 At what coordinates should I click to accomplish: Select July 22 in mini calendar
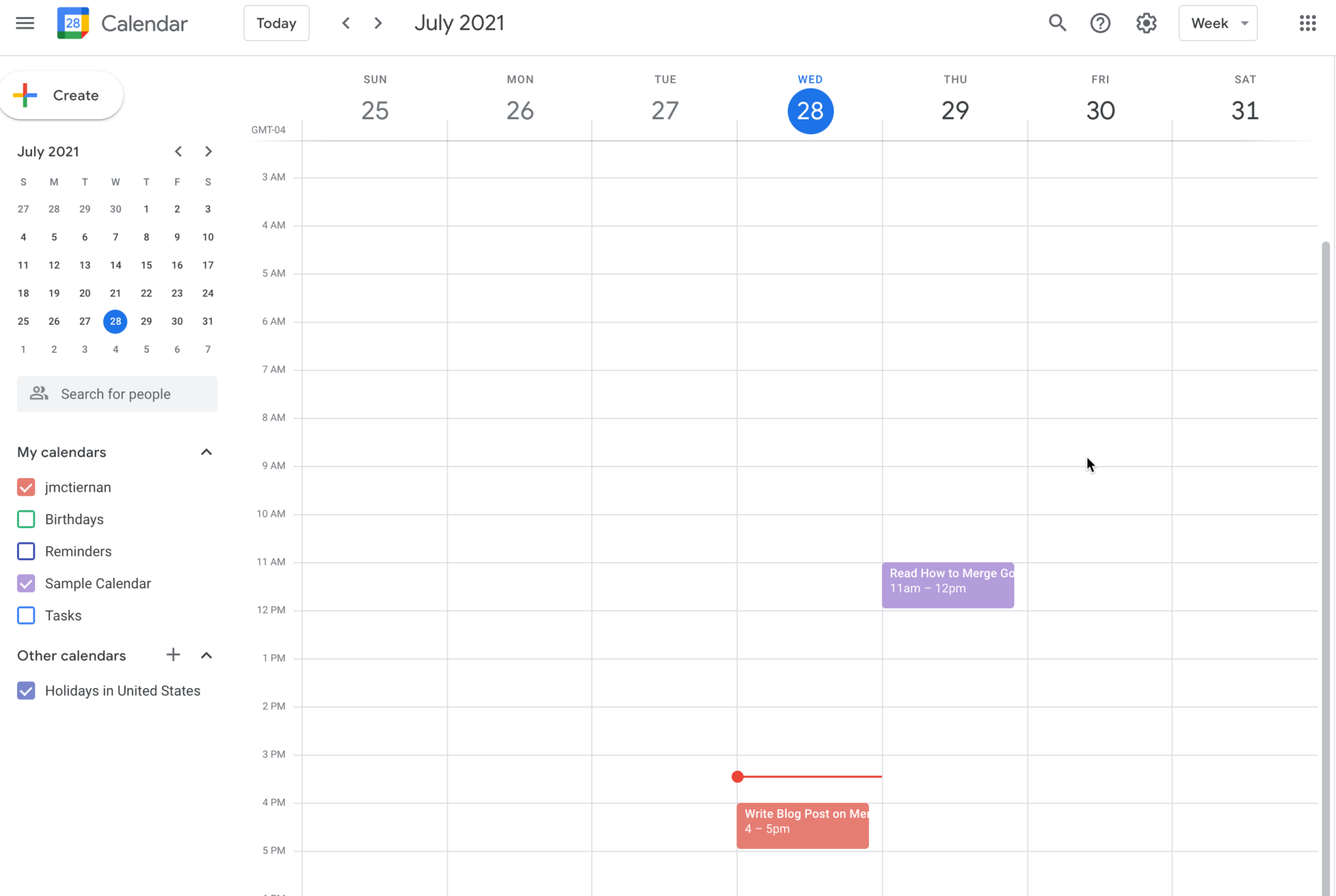tap(146, 293)
